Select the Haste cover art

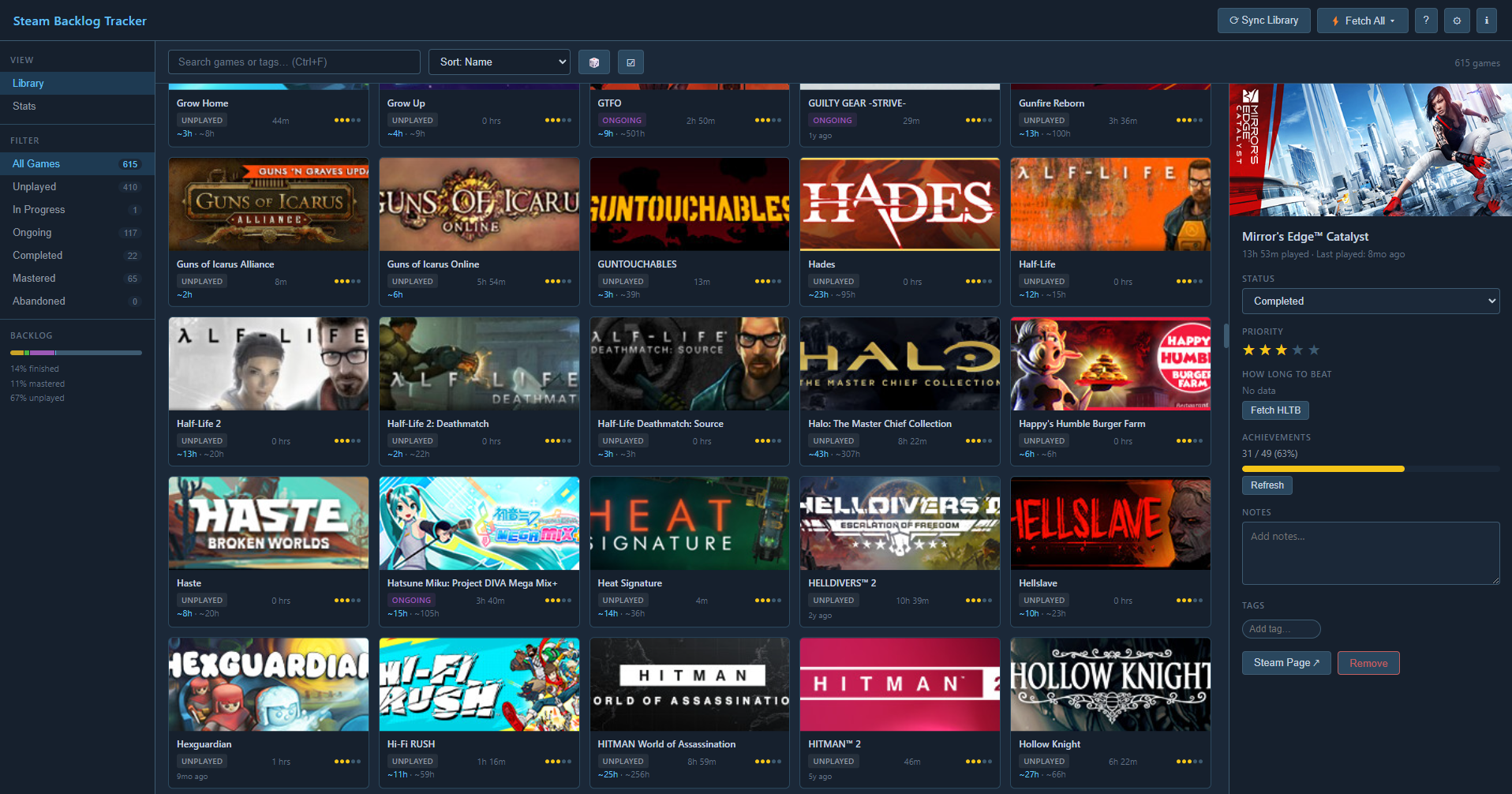268,523
